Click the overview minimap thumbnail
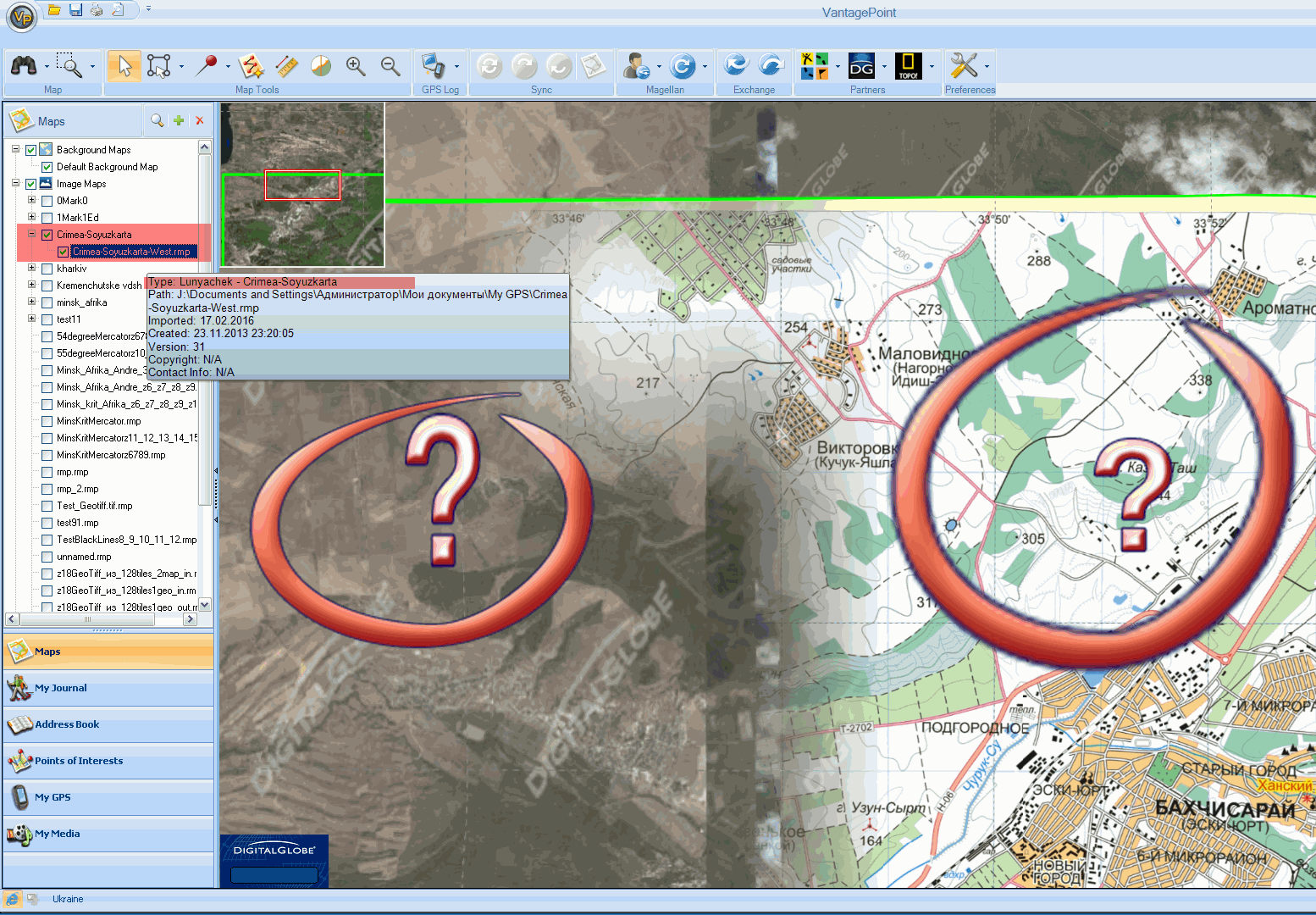The width and height of the screenshot is (1316, 915). point(303,185)
